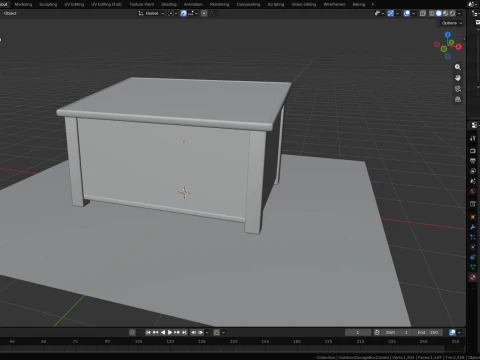Switch to wireframe viewport shading
This screenshot has height=360, width=480.
(x=432, y=13)
